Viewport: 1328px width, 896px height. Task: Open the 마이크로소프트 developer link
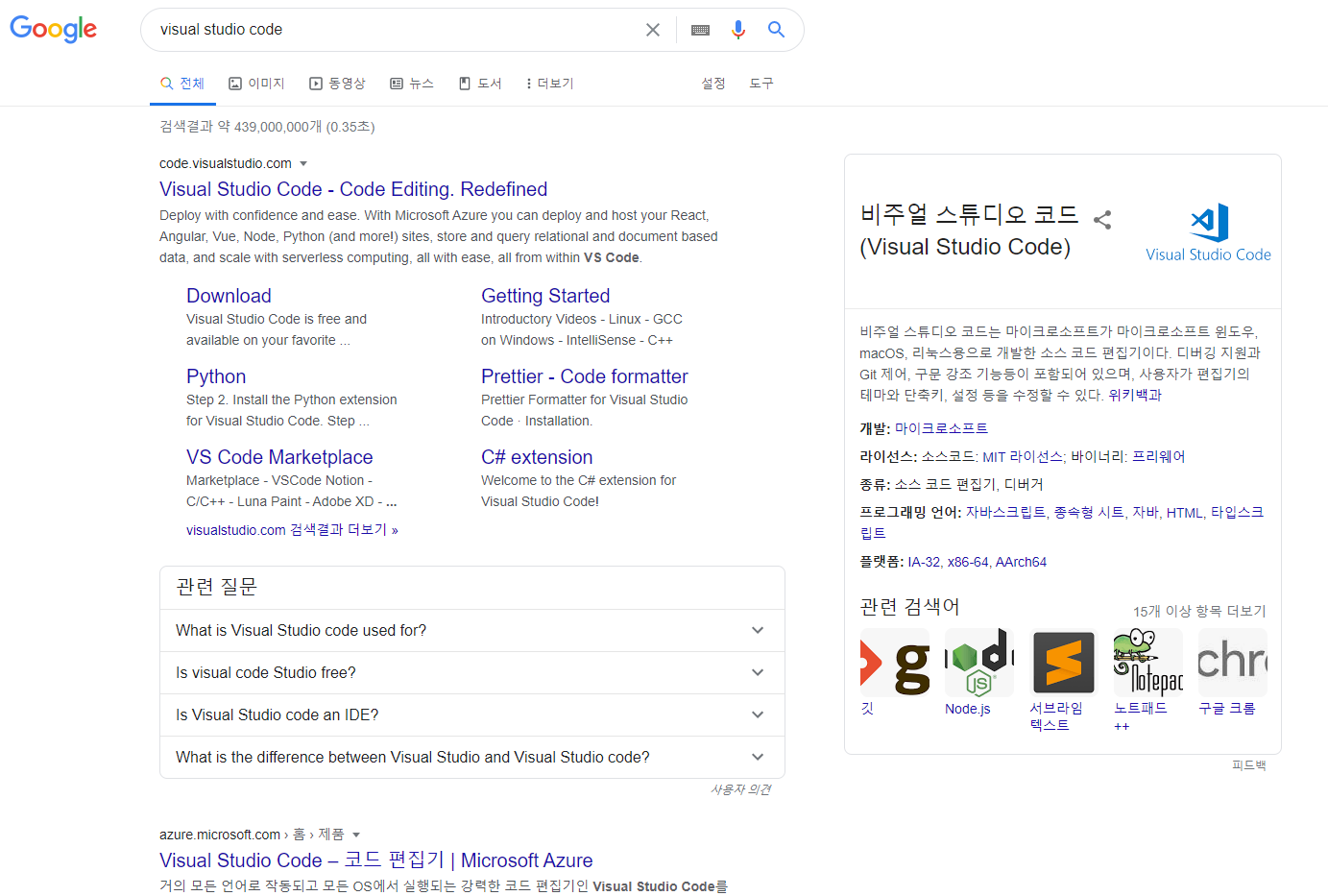coord(941,428)
